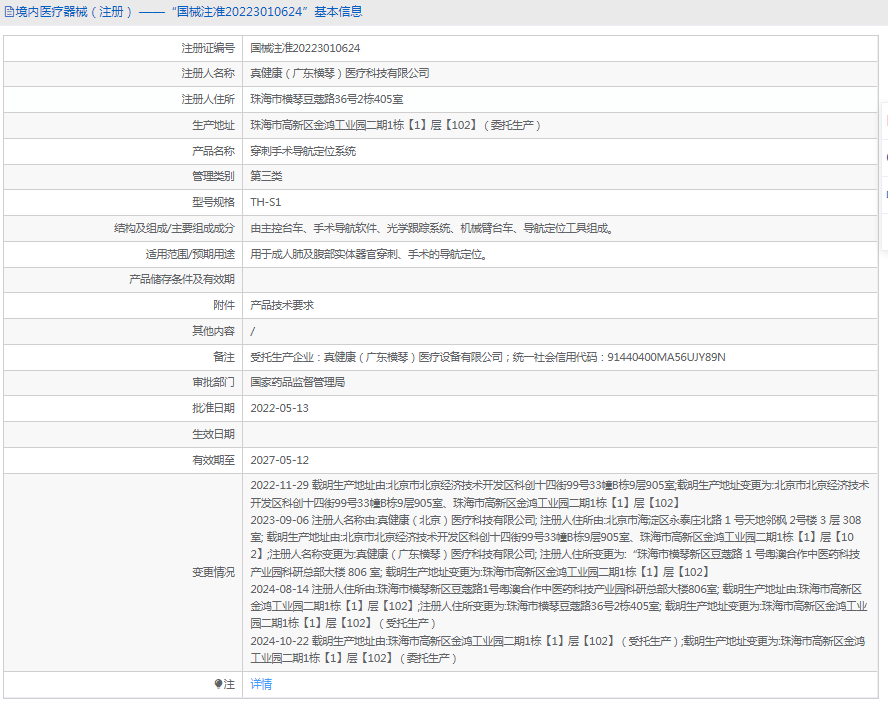Click the address value in the 注册人住所 row

(327, 99)
